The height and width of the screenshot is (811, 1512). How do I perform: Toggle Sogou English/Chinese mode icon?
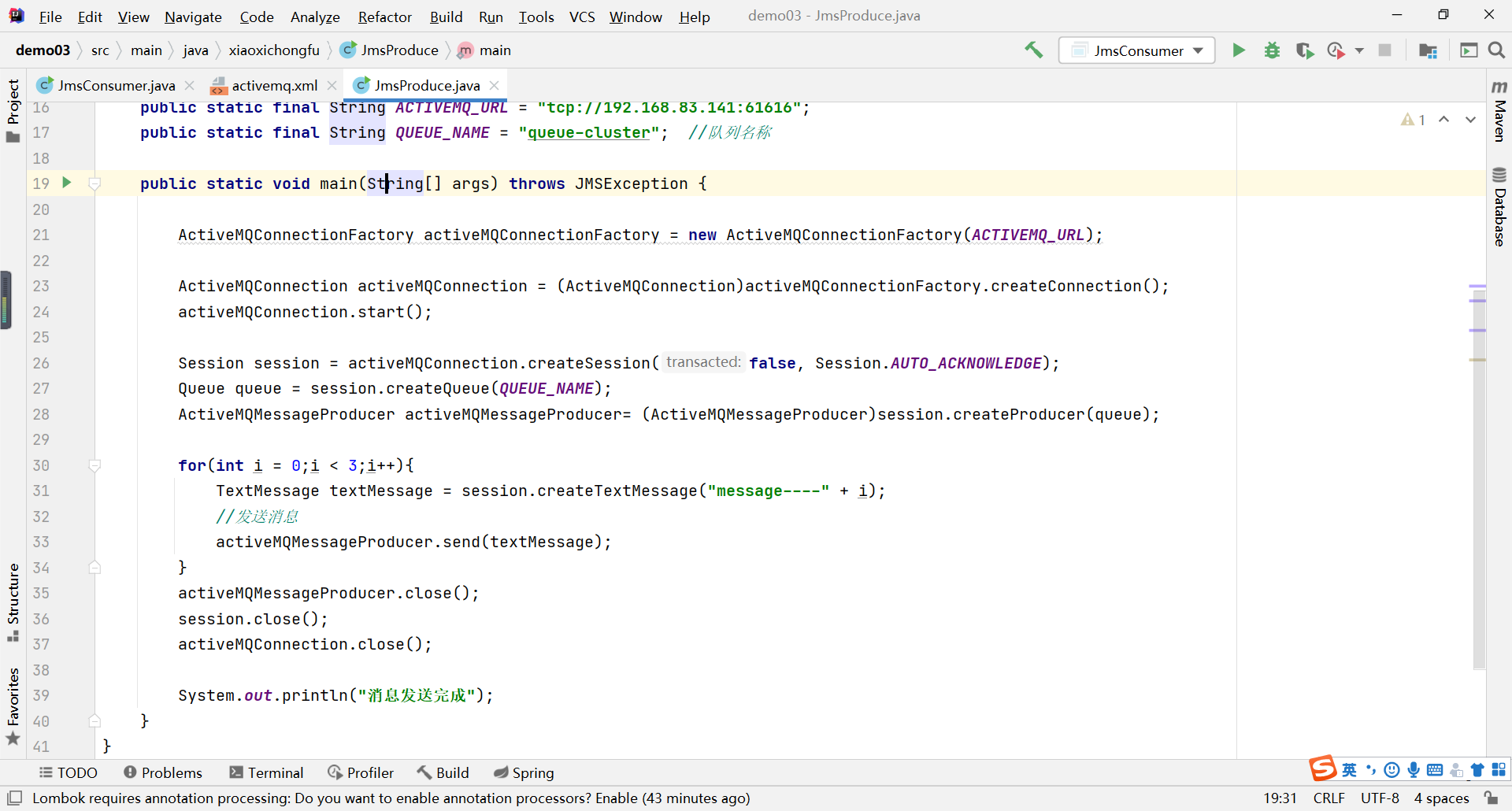[x=1350, y=770]
